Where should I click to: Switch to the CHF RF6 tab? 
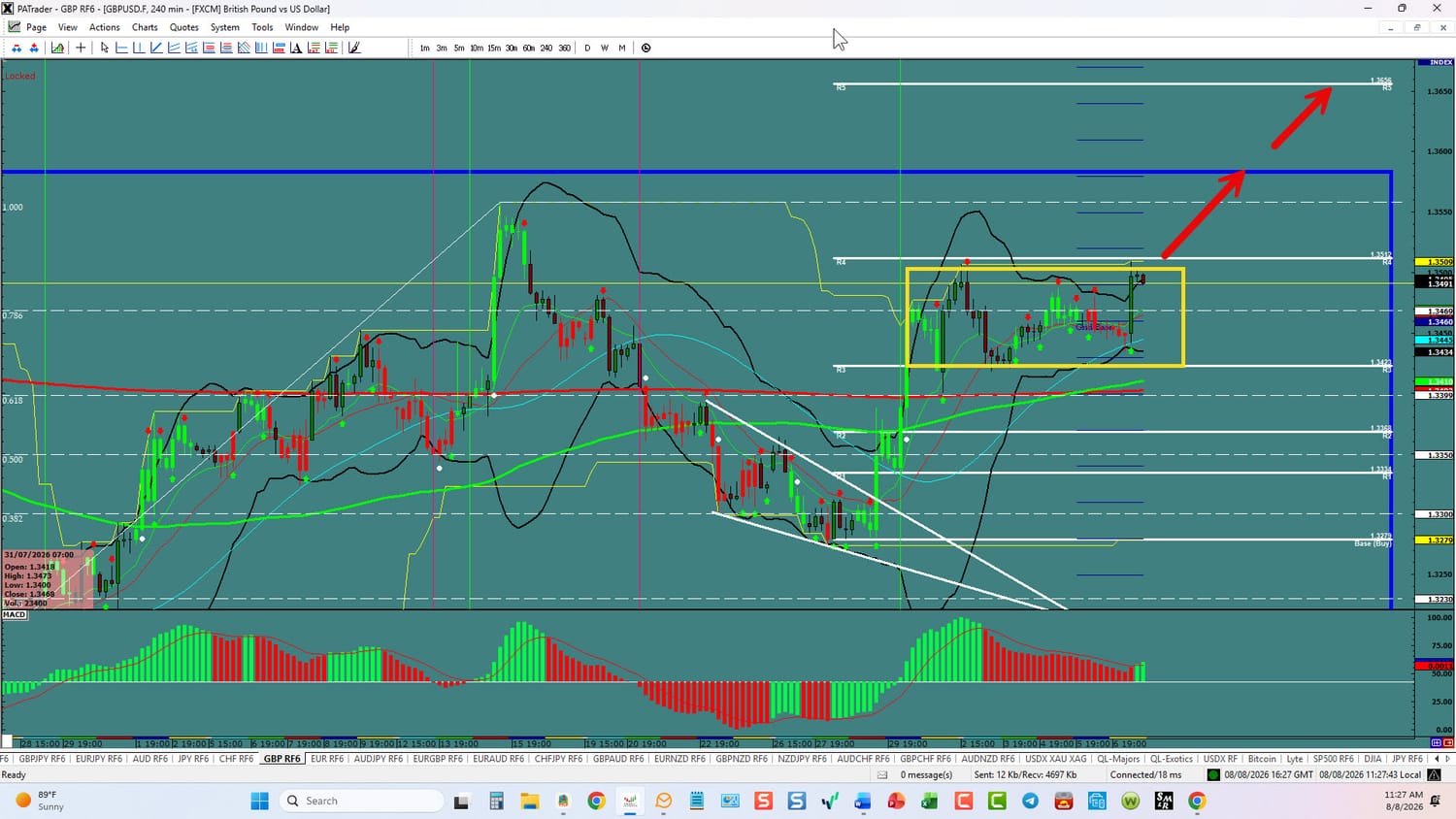tap(236, 759)
